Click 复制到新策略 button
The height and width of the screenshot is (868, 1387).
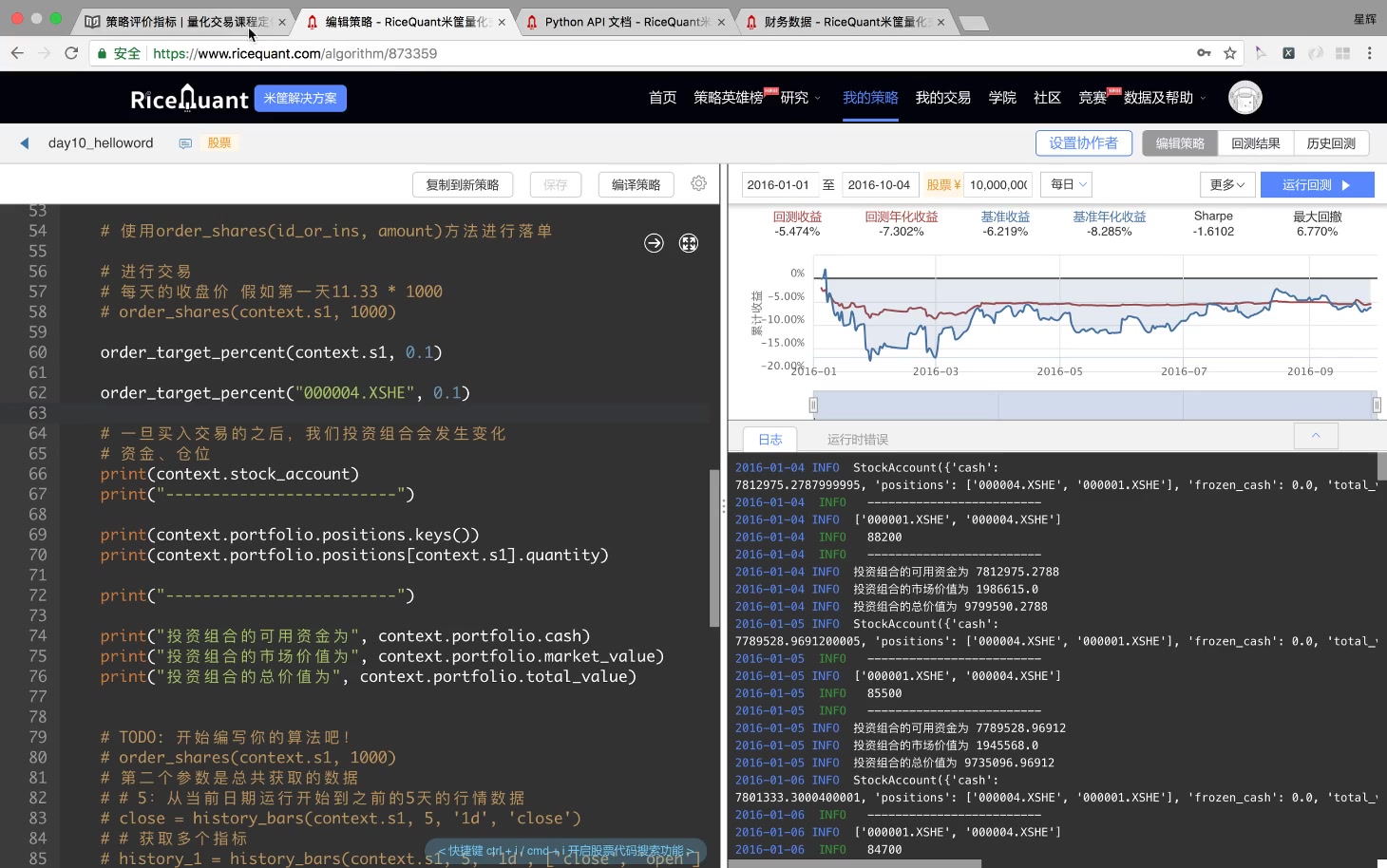[463, 184]
